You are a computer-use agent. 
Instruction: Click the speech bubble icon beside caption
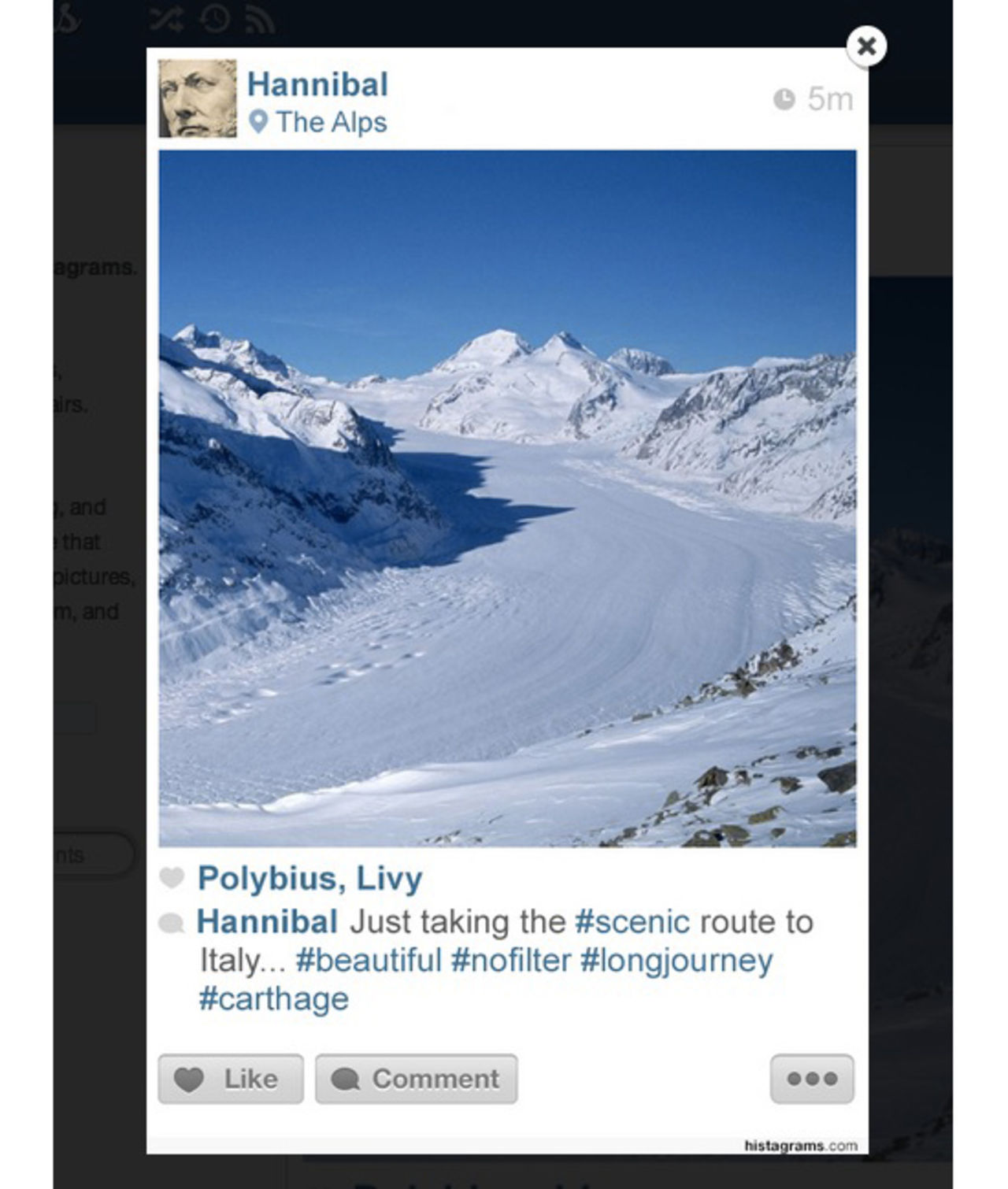click(172, 923)
